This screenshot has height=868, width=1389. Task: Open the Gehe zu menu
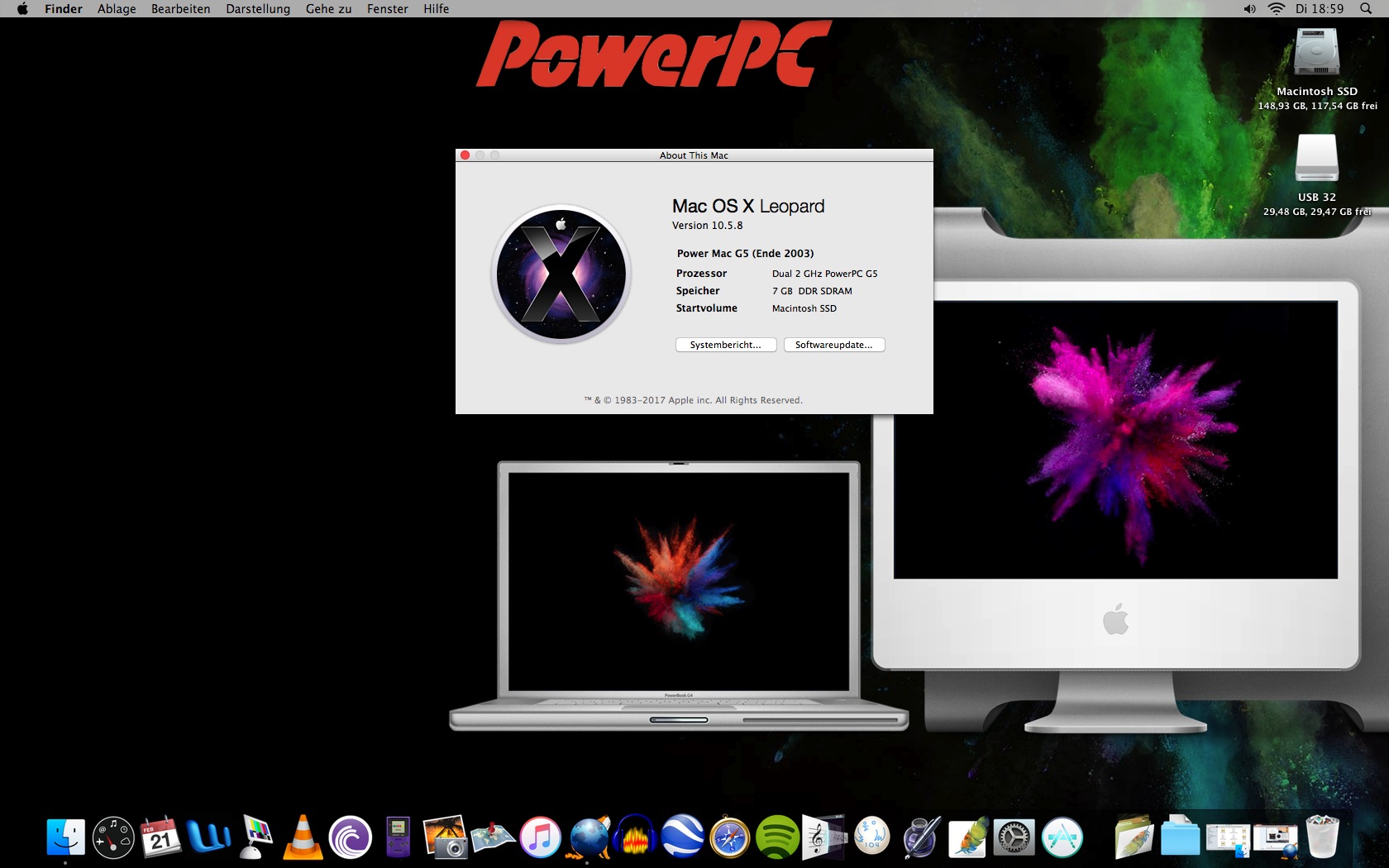[x=328, y=9]
